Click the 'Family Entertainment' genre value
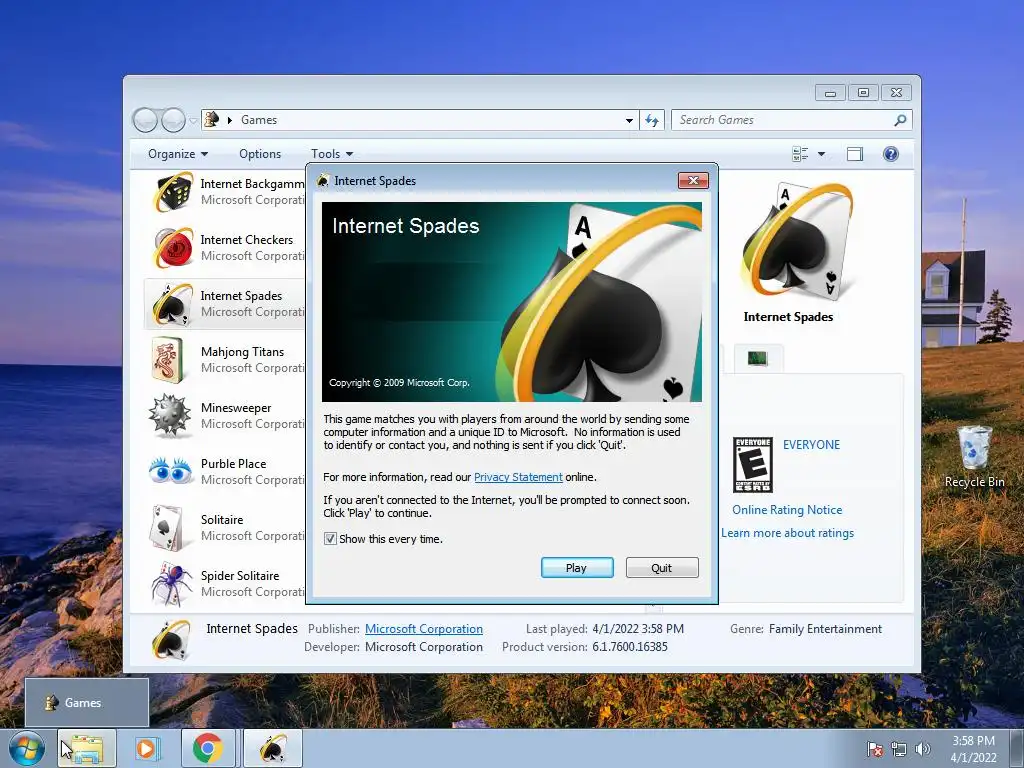This screenshot has height=768, width=1024. [825, 629]
